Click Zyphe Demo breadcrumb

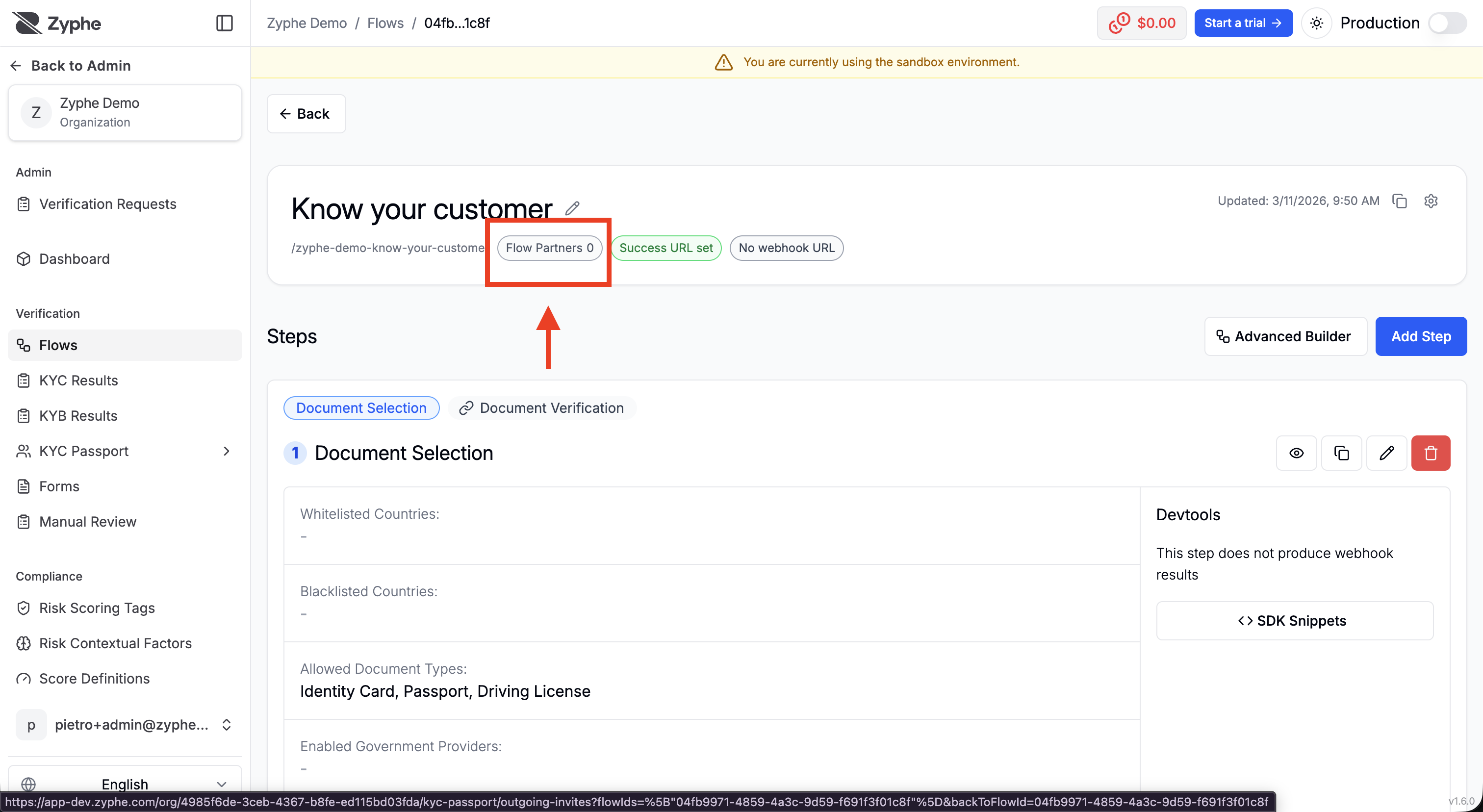[307, 23]
